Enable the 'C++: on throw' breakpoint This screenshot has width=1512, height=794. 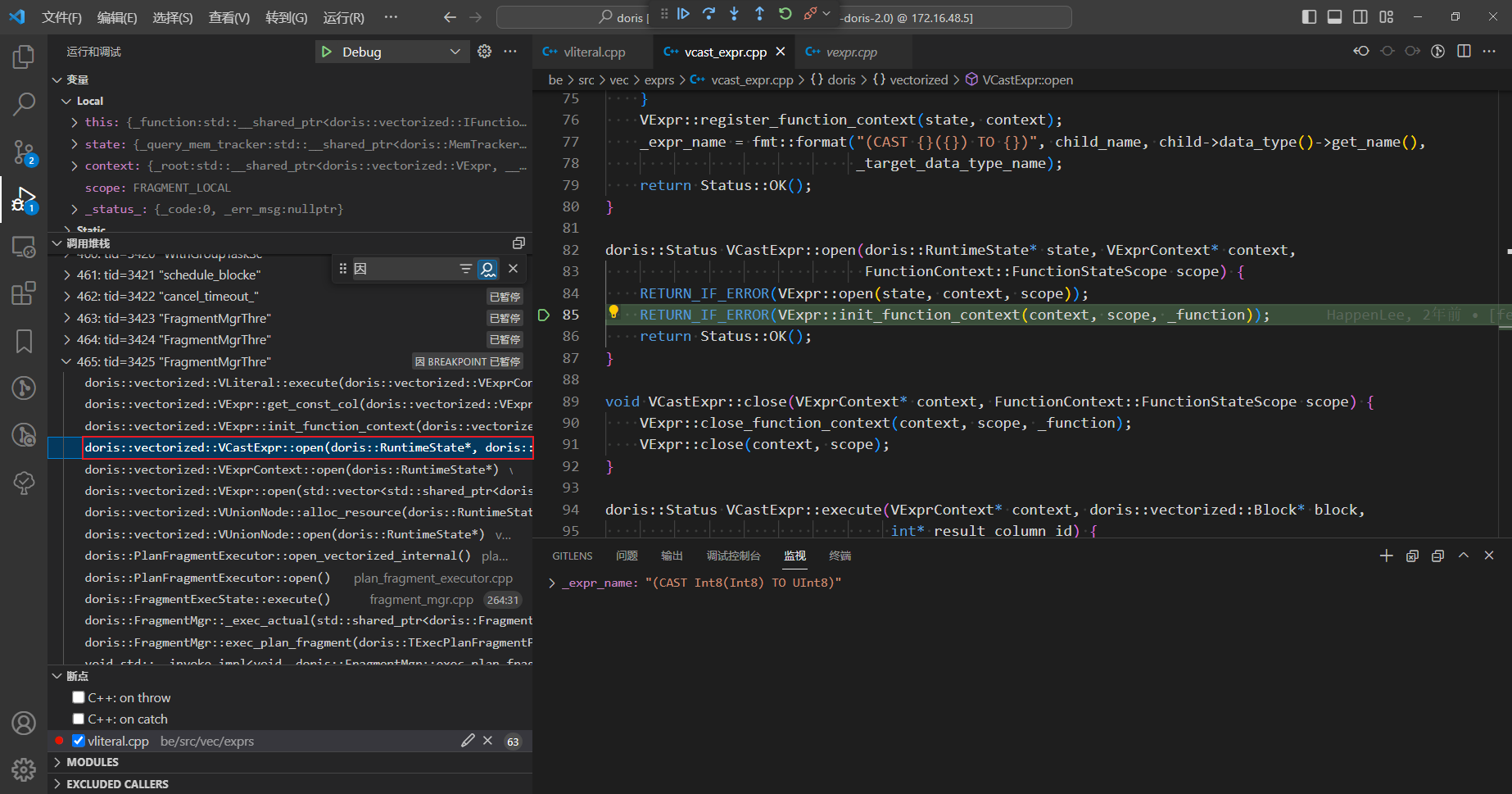pos(79,697)
